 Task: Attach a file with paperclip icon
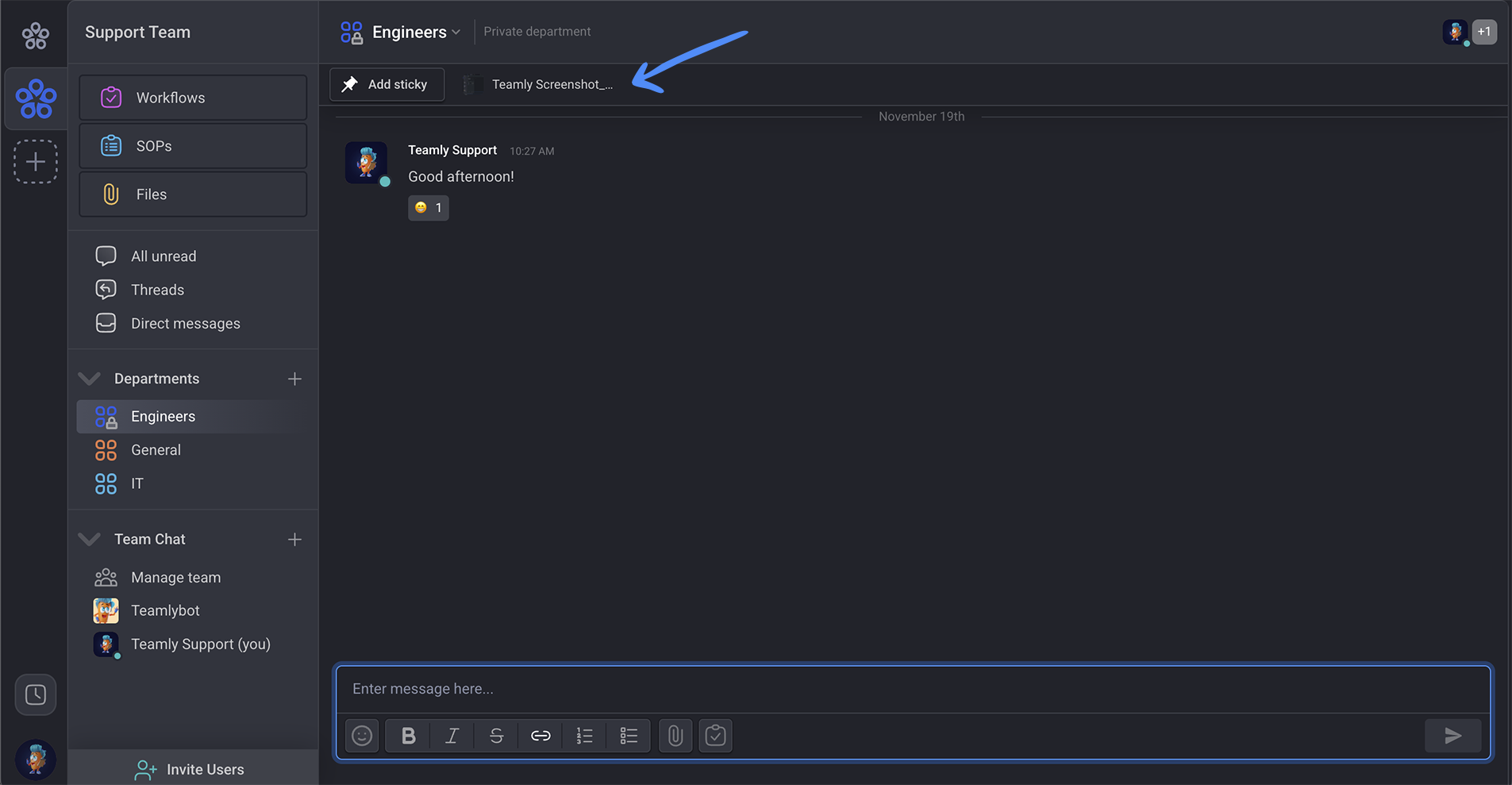(675, 736)
